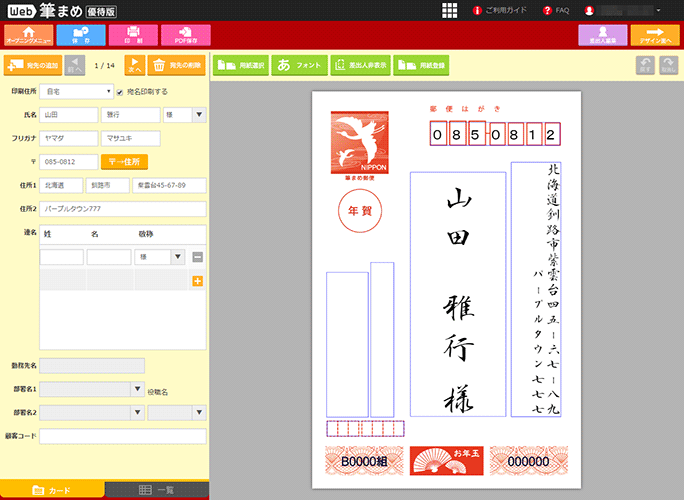Click the city field 釧路市
This screenshot has height=500, width=684.
coord(108,185)
